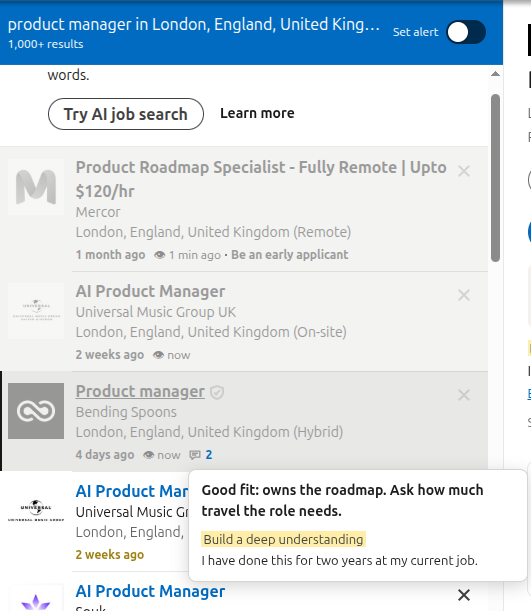531x611 pixels.
Task: Open the Product manager job title link
Action: point(140,391)
